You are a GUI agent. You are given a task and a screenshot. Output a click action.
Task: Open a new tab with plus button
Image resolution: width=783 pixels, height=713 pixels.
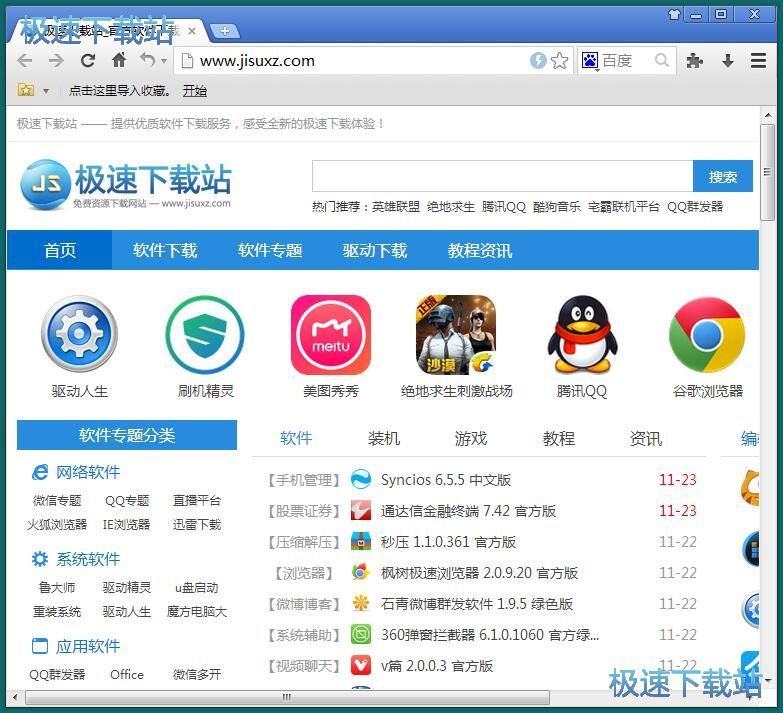point(225,31)
